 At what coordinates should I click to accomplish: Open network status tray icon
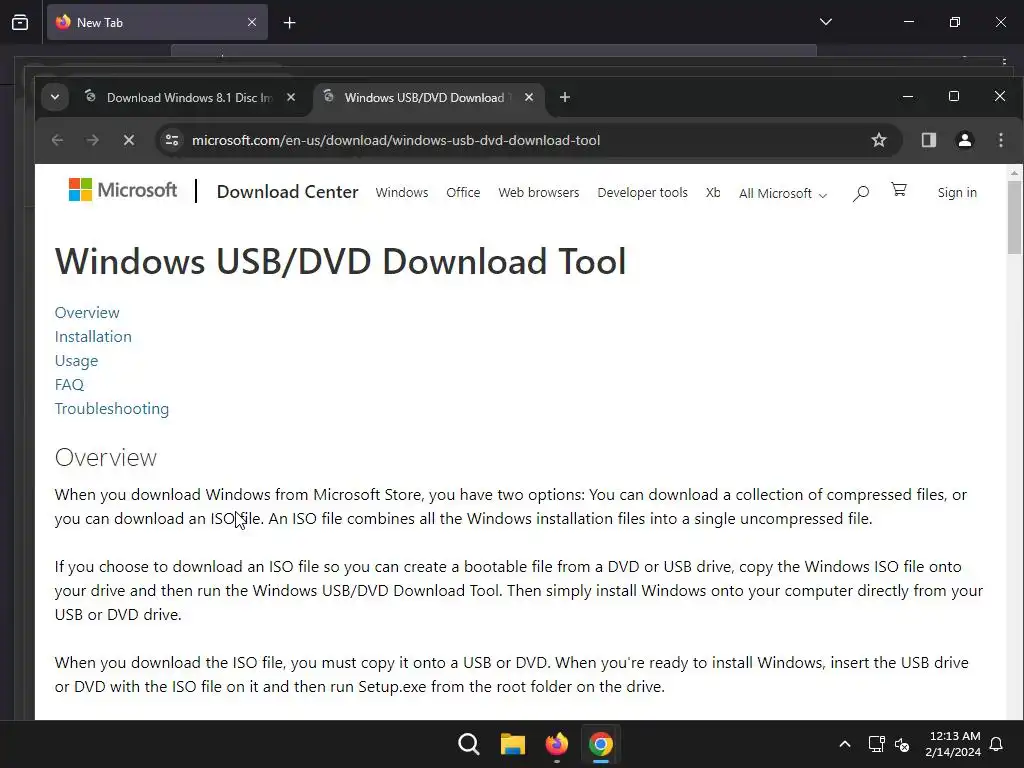[x=876, y=744]
